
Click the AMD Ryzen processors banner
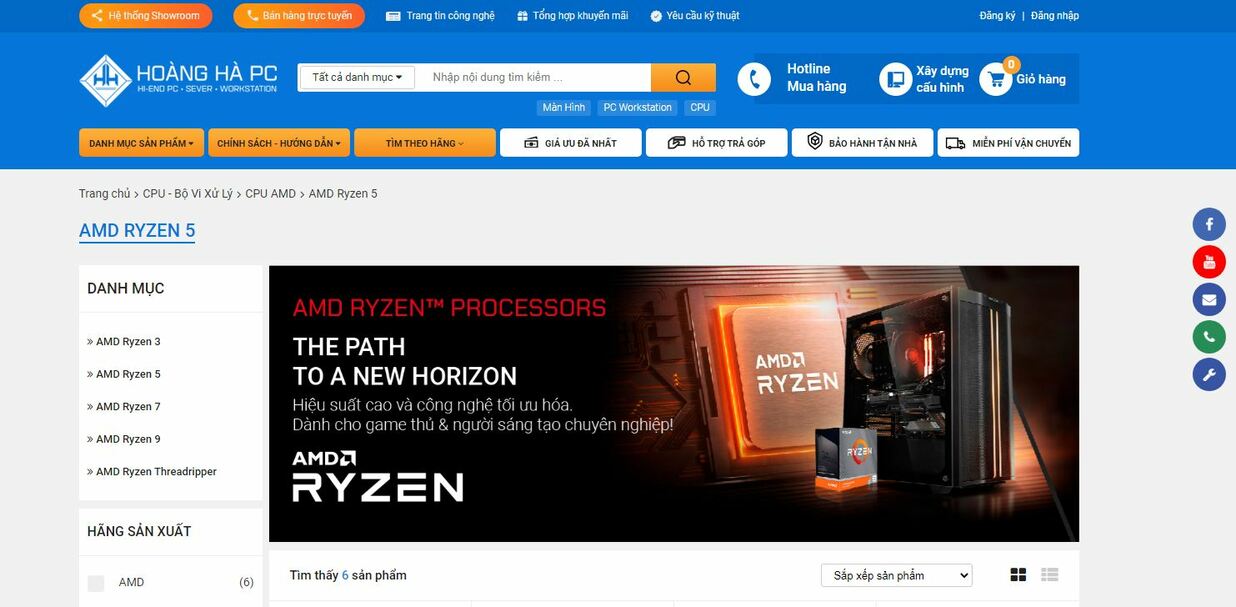(674, 404)
